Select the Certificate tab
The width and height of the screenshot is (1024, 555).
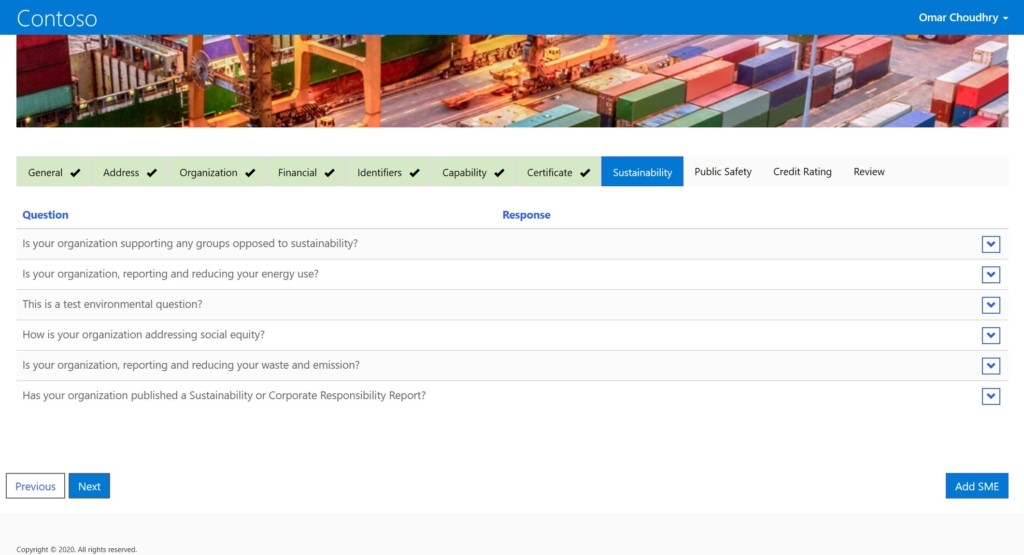(558, 172)
